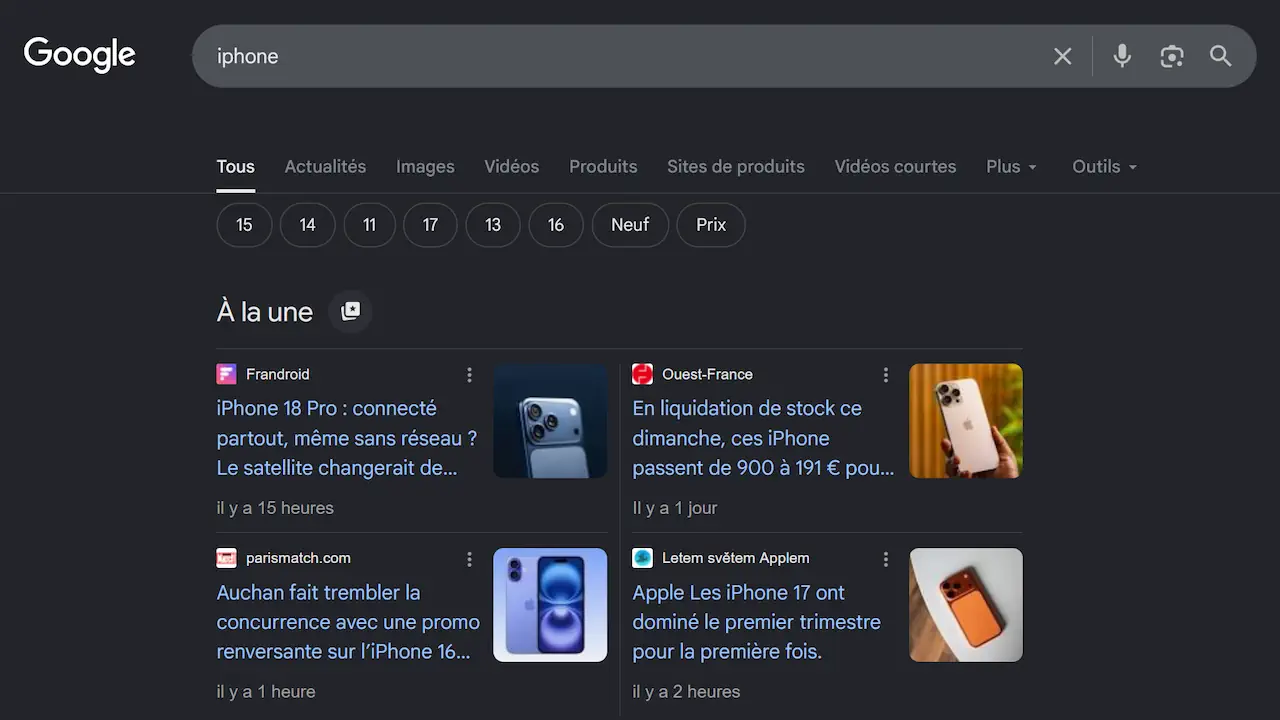Open the Apple iPhone 17 premier trimestre article
Viewport: 1280px width, 720px height.
756,622
